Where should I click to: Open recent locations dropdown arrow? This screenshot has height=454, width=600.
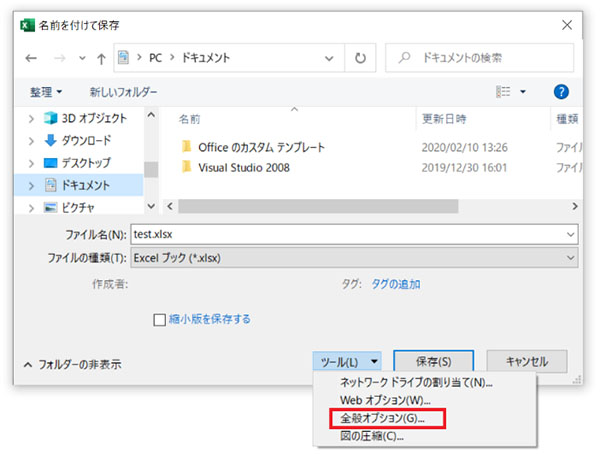[x=82, y=59]
